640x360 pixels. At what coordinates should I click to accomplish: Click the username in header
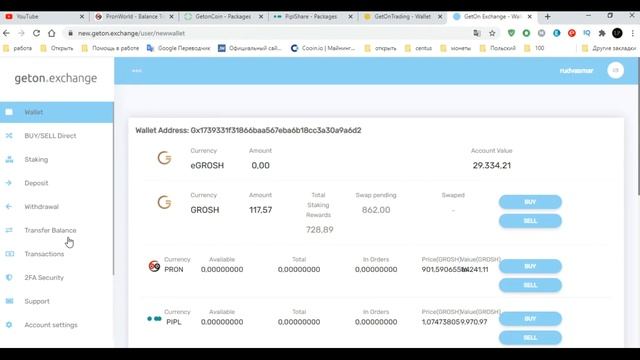576,71
